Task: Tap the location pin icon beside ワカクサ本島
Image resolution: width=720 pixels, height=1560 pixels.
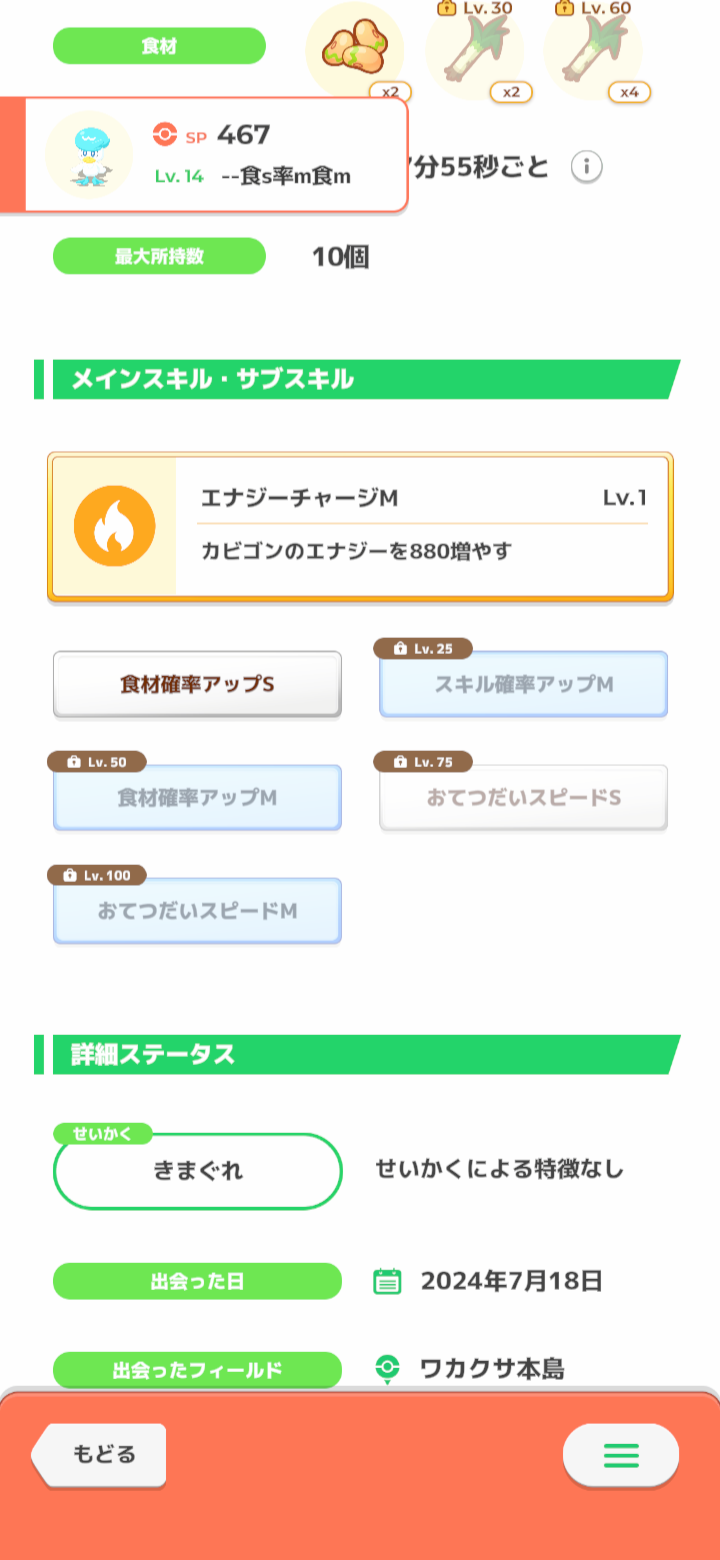Action: (x=387, y=1369)
